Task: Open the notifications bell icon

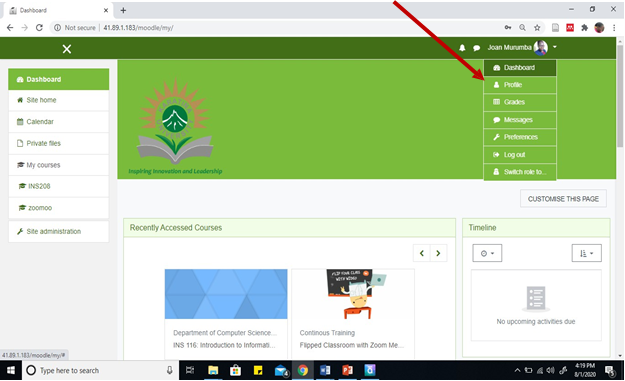Action: (462, 48)
